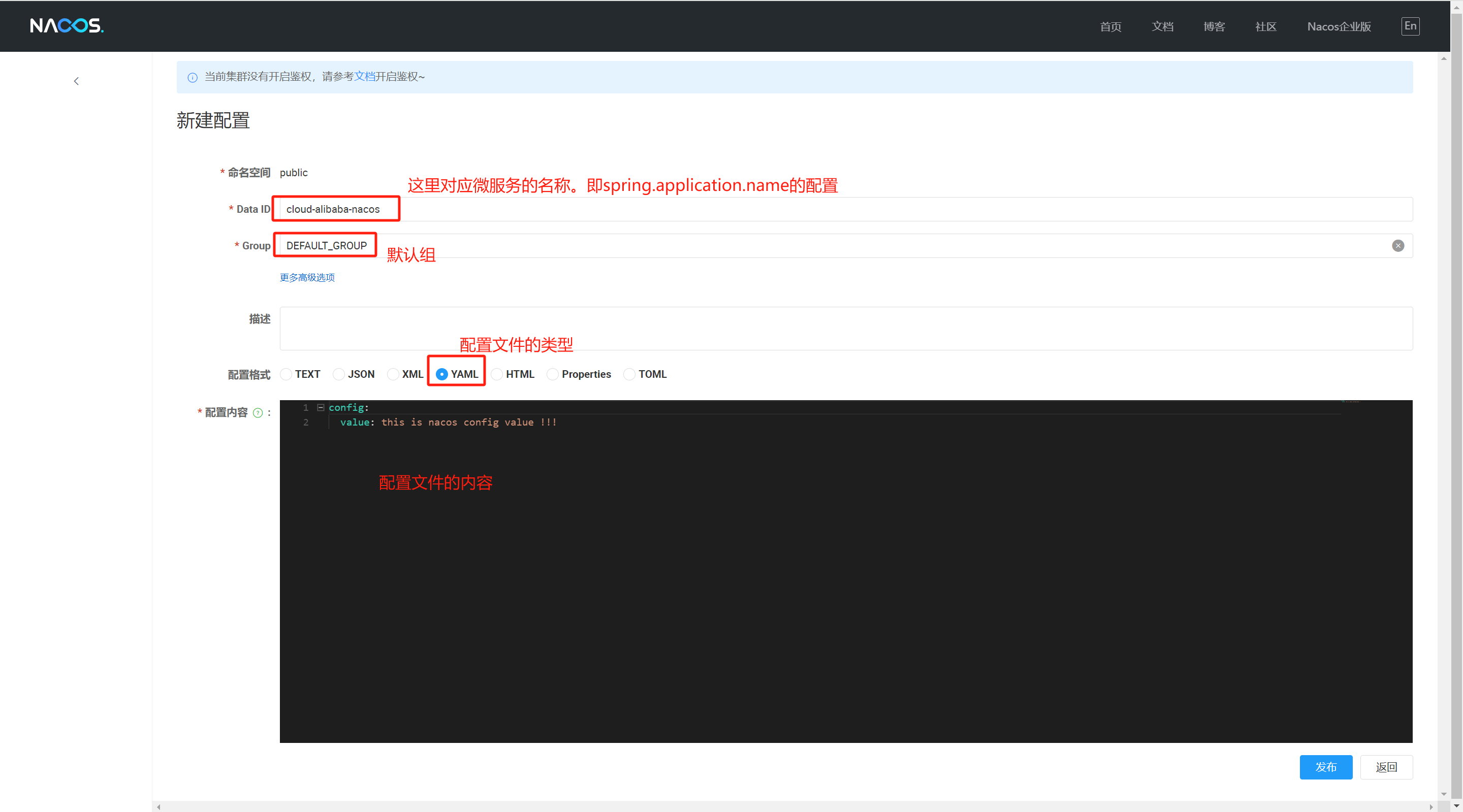Collapse config block fold icon in editor
The height and width of the screenshot is (812, 1463).
tap(321, 408)
